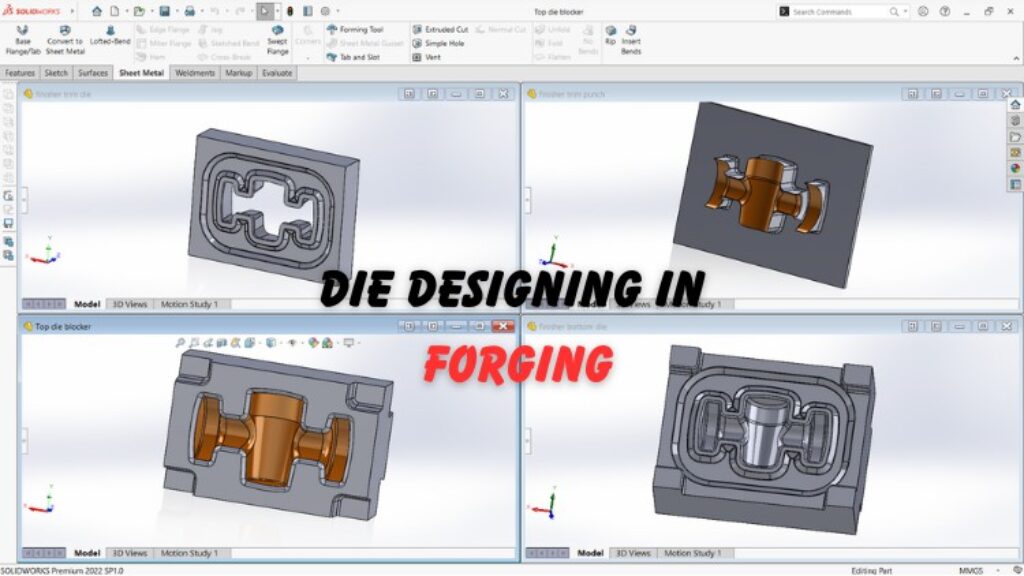1024x576 pixels.
Task: Switch to the Weldments tab
Action: [x=196, y=72]
